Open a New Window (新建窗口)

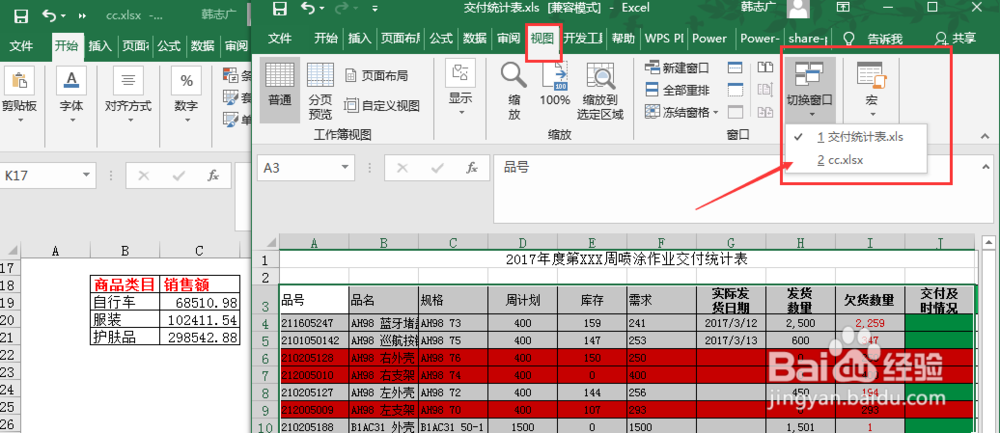click(x=677, y=68)
